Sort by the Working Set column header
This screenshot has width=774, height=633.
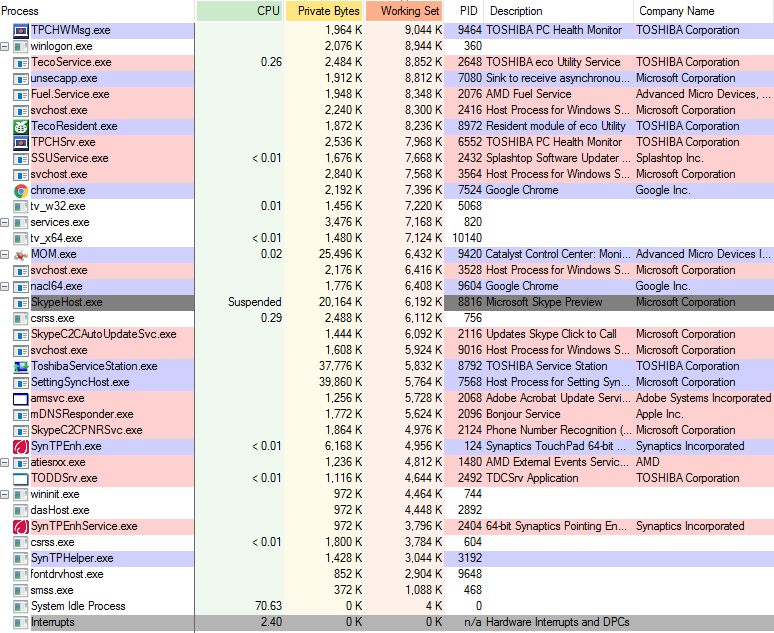click(x=404, y=11)
